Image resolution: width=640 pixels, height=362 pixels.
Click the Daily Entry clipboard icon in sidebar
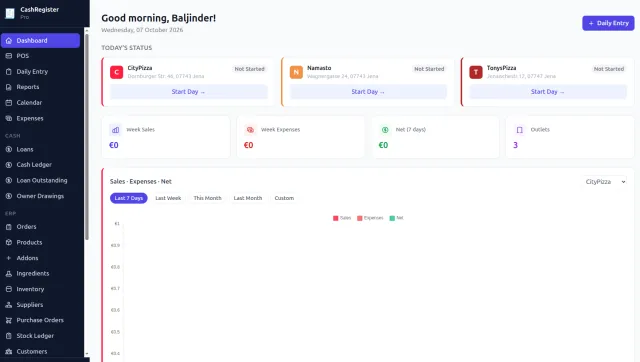tap(9, 71)
